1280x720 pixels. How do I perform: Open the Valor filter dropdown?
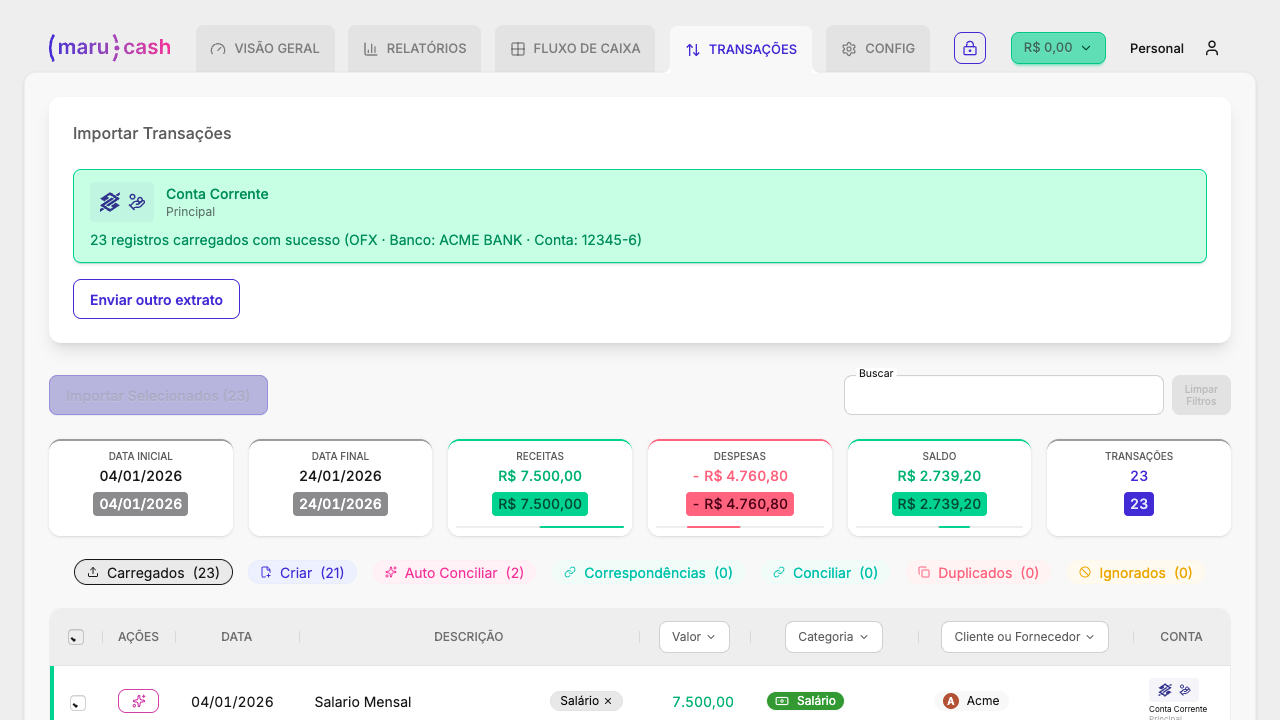[694, 636]
